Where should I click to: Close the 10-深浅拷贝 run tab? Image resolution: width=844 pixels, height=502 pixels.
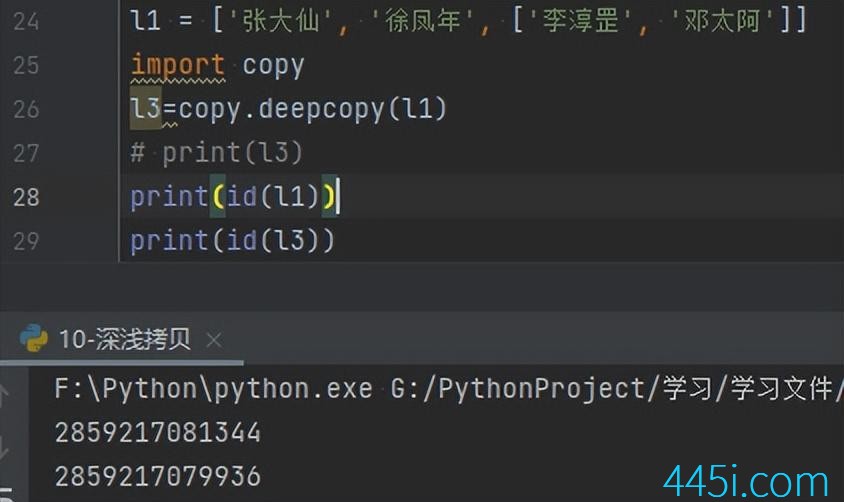pyautogui.click(x=214, y=340)
